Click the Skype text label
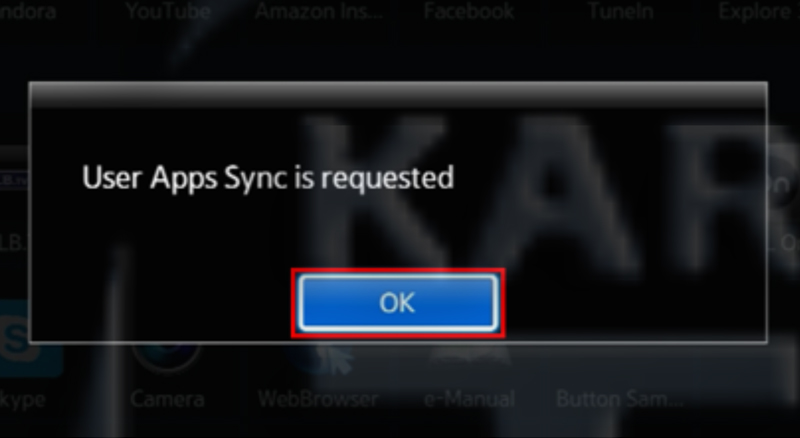 coord(22,400)
